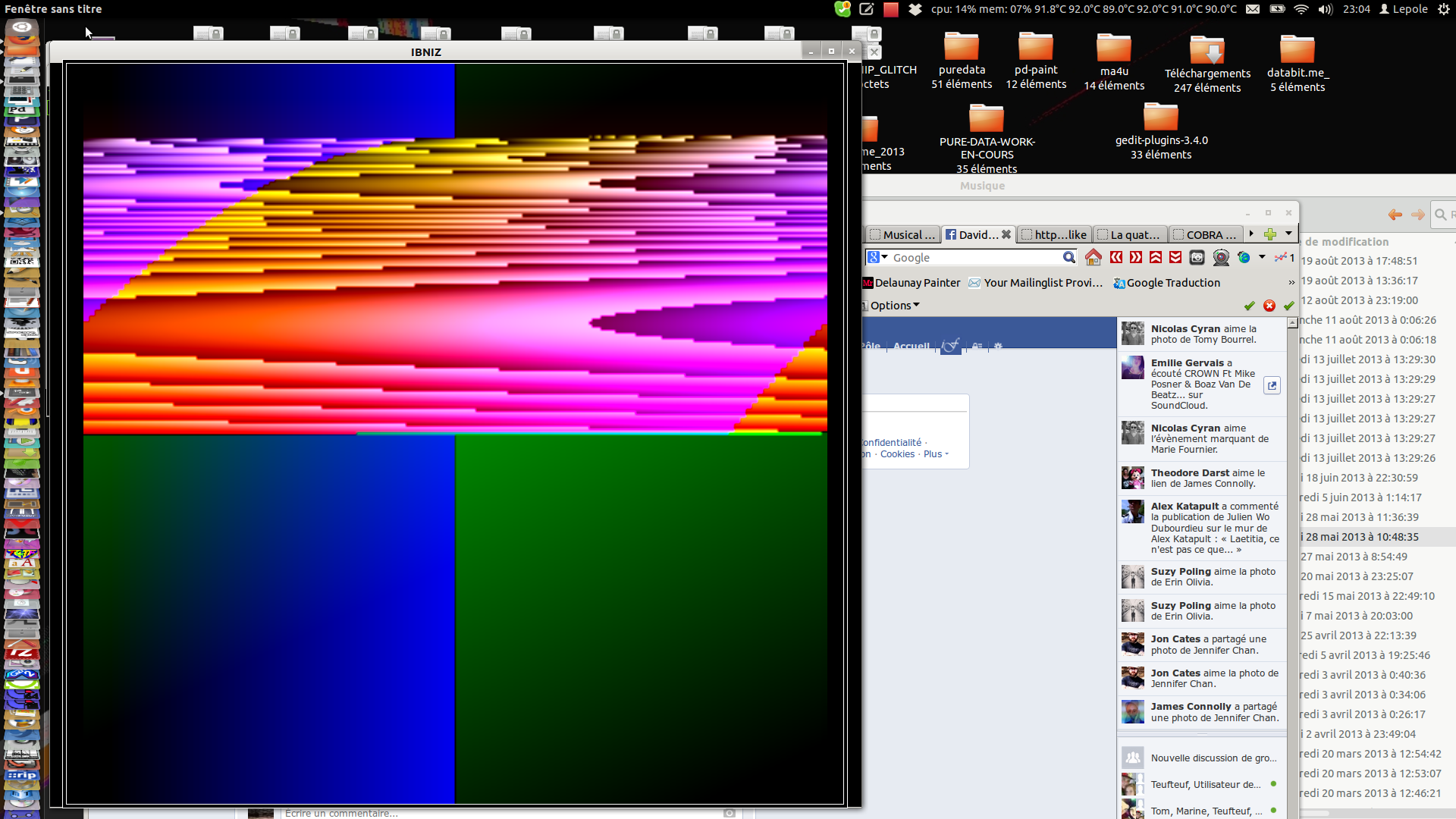
Task: Open the Dropbox tray icon
Action: tap(915, 9)
